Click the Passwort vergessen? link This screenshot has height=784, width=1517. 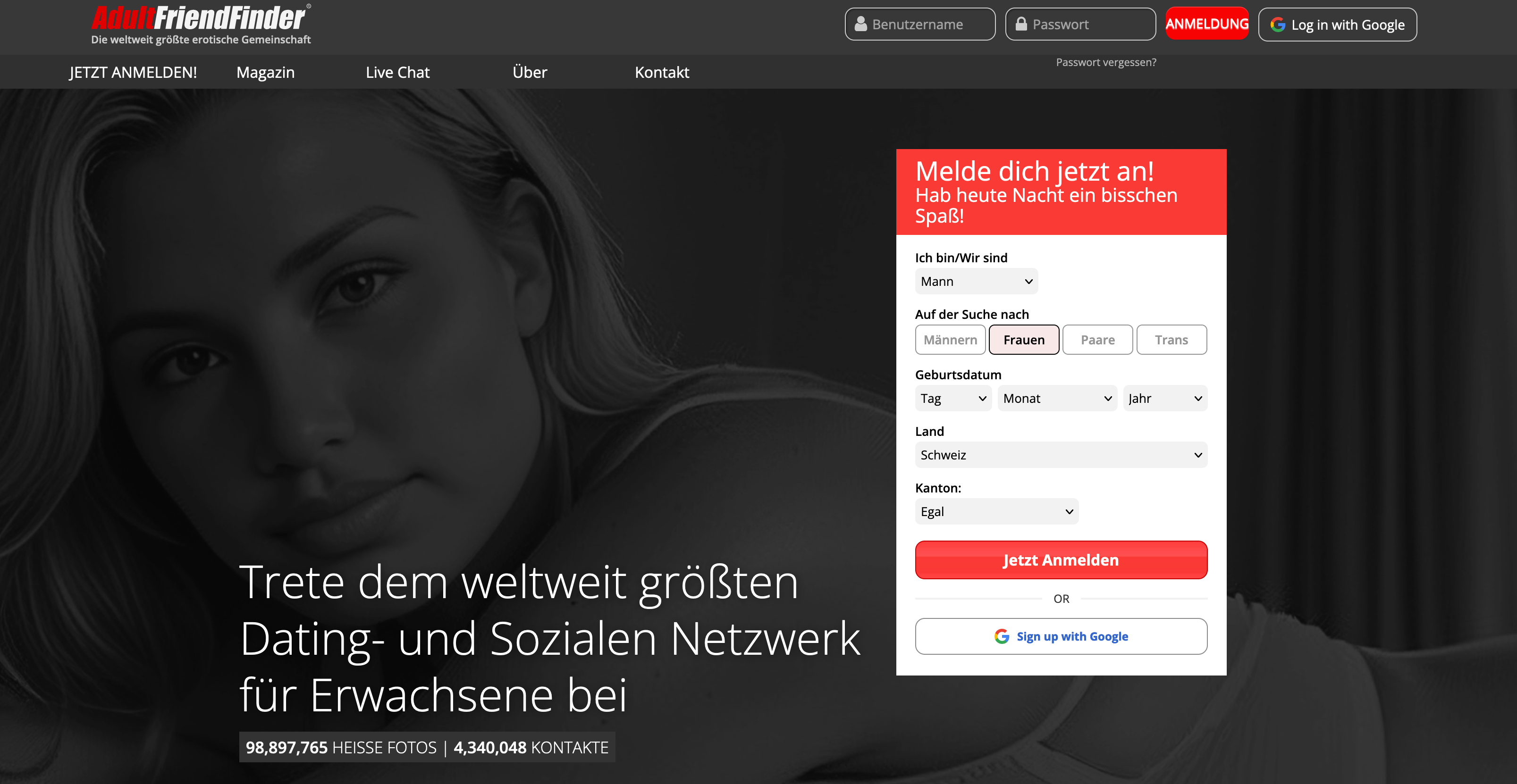1106,62
